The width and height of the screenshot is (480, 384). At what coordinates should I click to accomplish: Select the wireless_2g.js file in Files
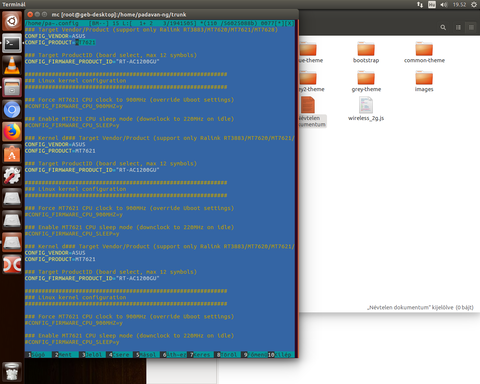coord(366,109)
